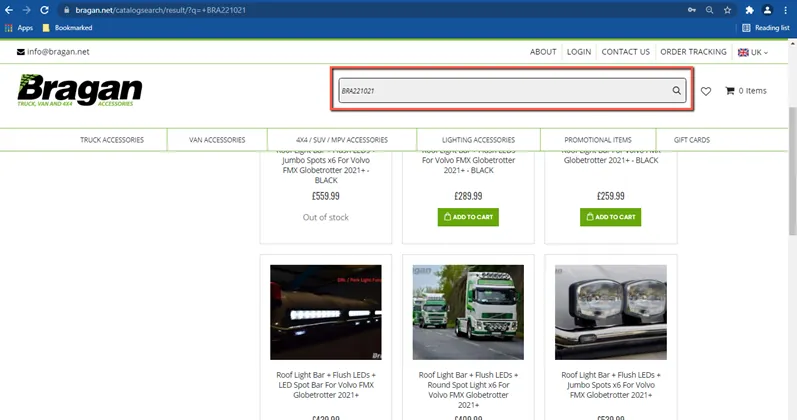Viewport: 797px width, 420px height.
Task: Click the Bragan logo
Action: (80, 91)
